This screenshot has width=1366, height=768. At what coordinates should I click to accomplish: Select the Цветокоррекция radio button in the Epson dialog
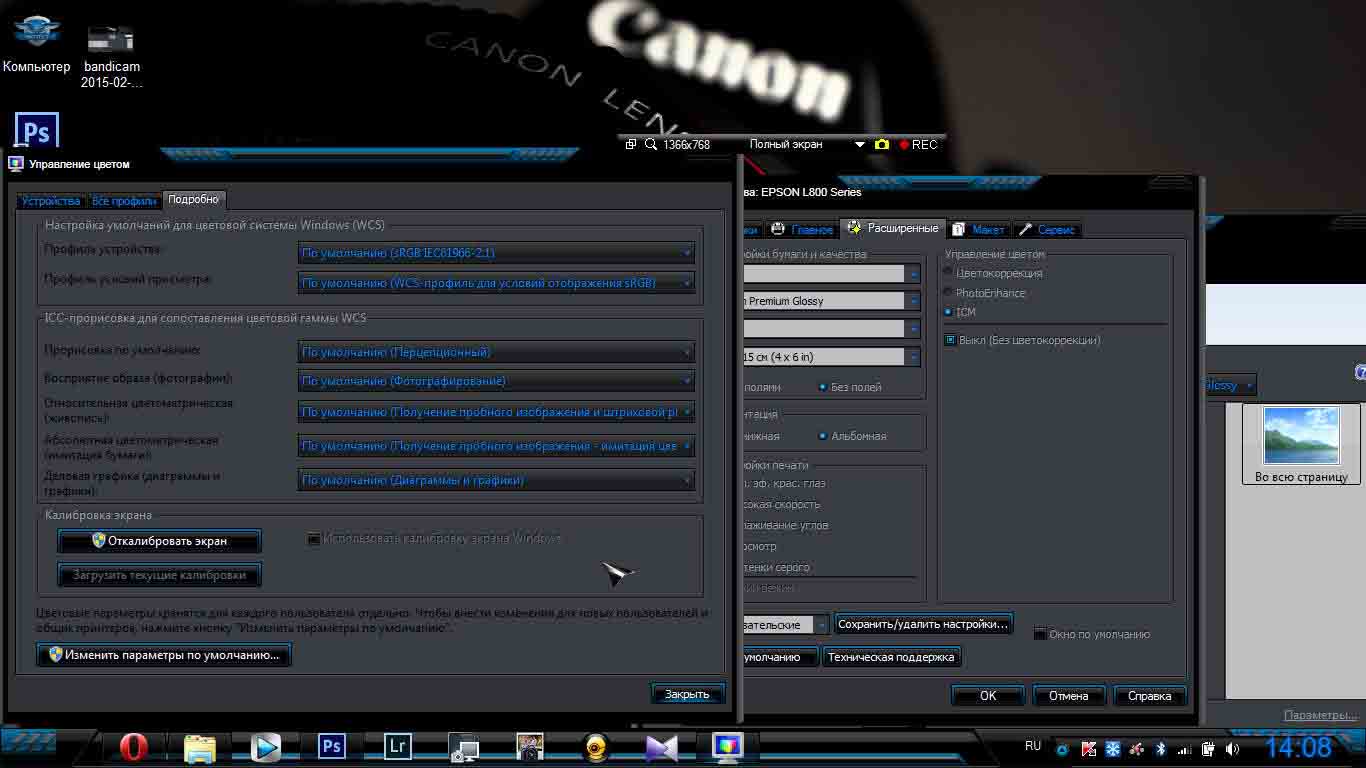pyautogui.click(x=948, y=273)
